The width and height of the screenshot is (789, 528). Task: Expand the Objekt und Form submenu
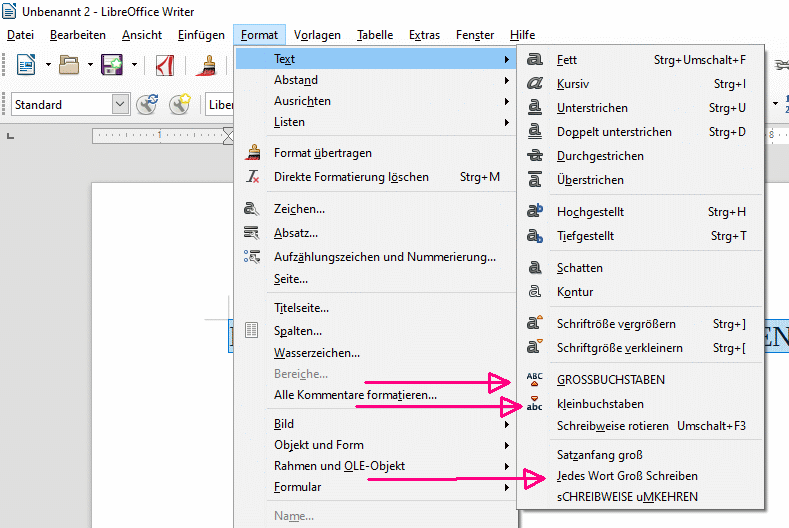pos(376,445)
